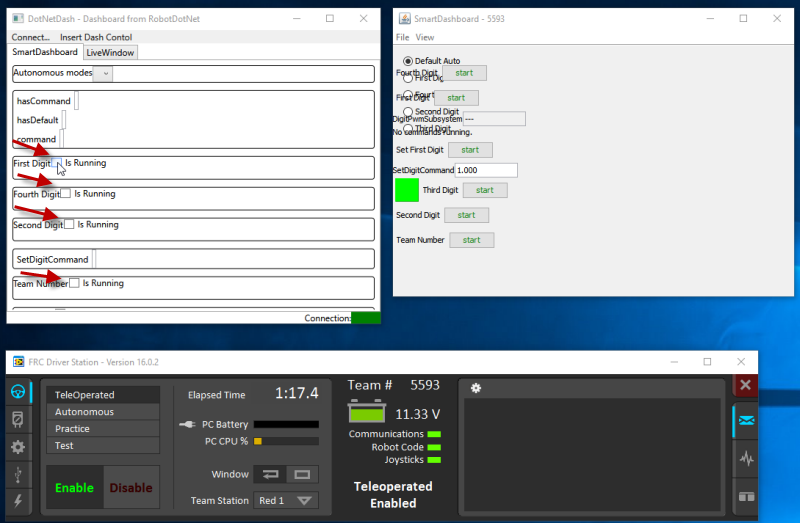Click the SetDigitCommand 1.000 input field
Screen dimensions: 800x523
pyautogui.click(x=486, y=170)
